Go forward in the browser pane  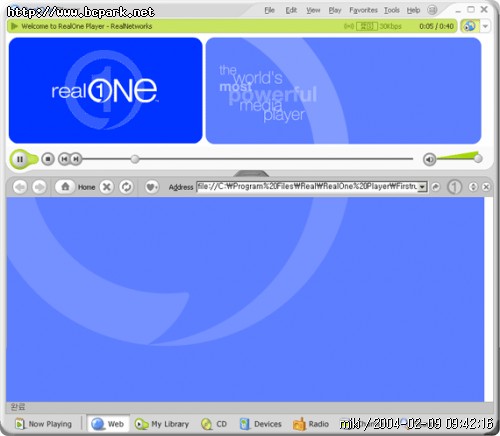coord(39,187)
